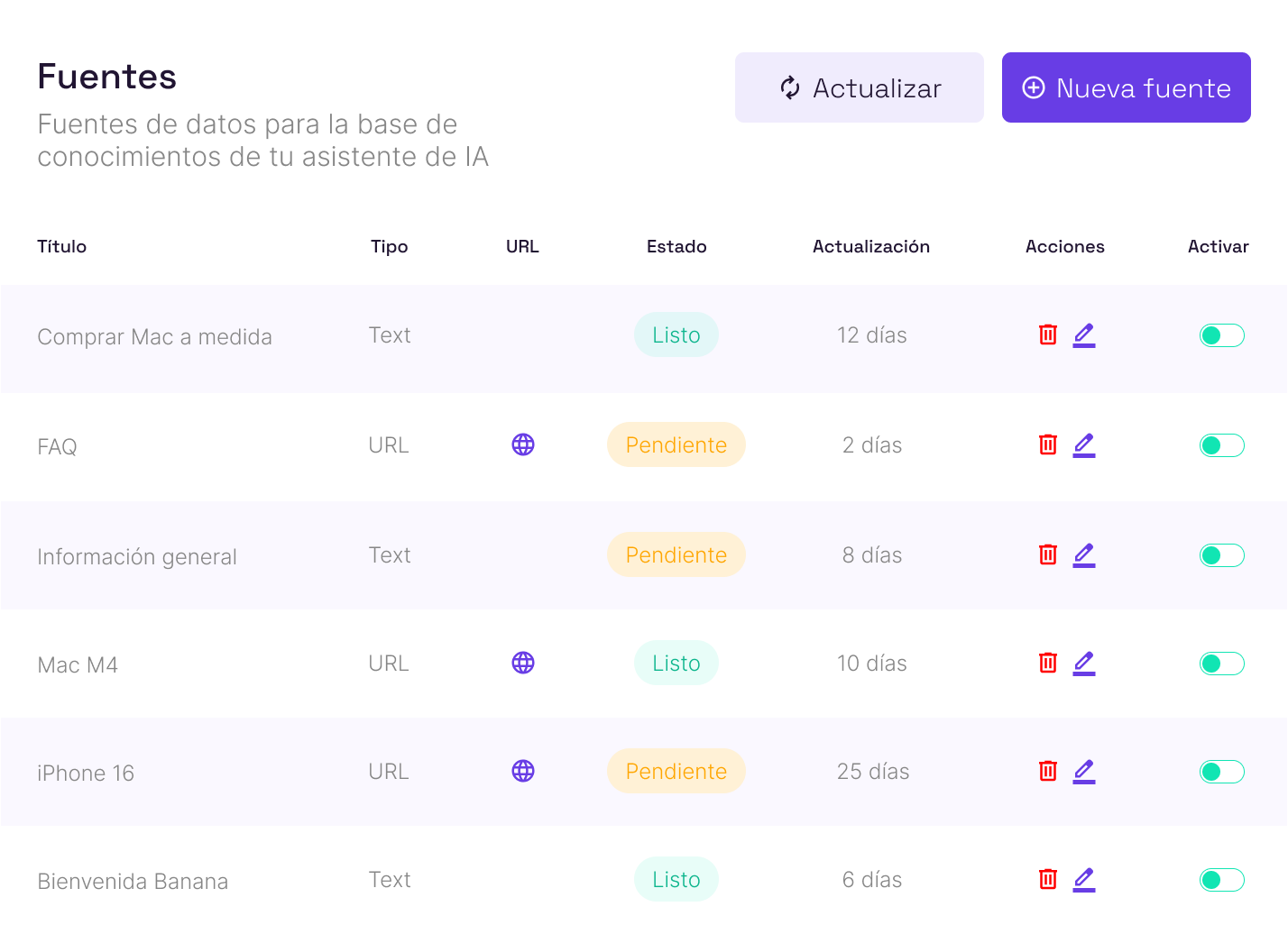Open the globe URL icon for FAQ

[523, 444]
